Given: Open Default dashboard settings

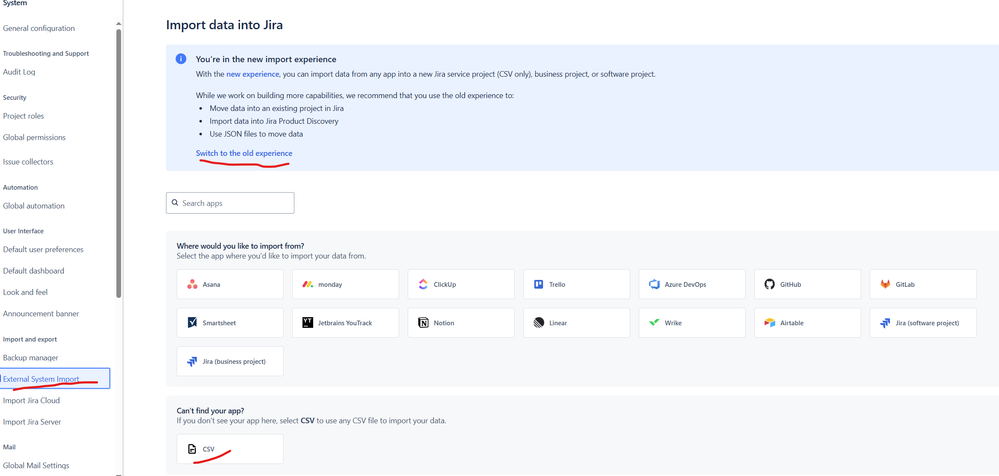Looking at the screenshot, I should click(34, 271).
